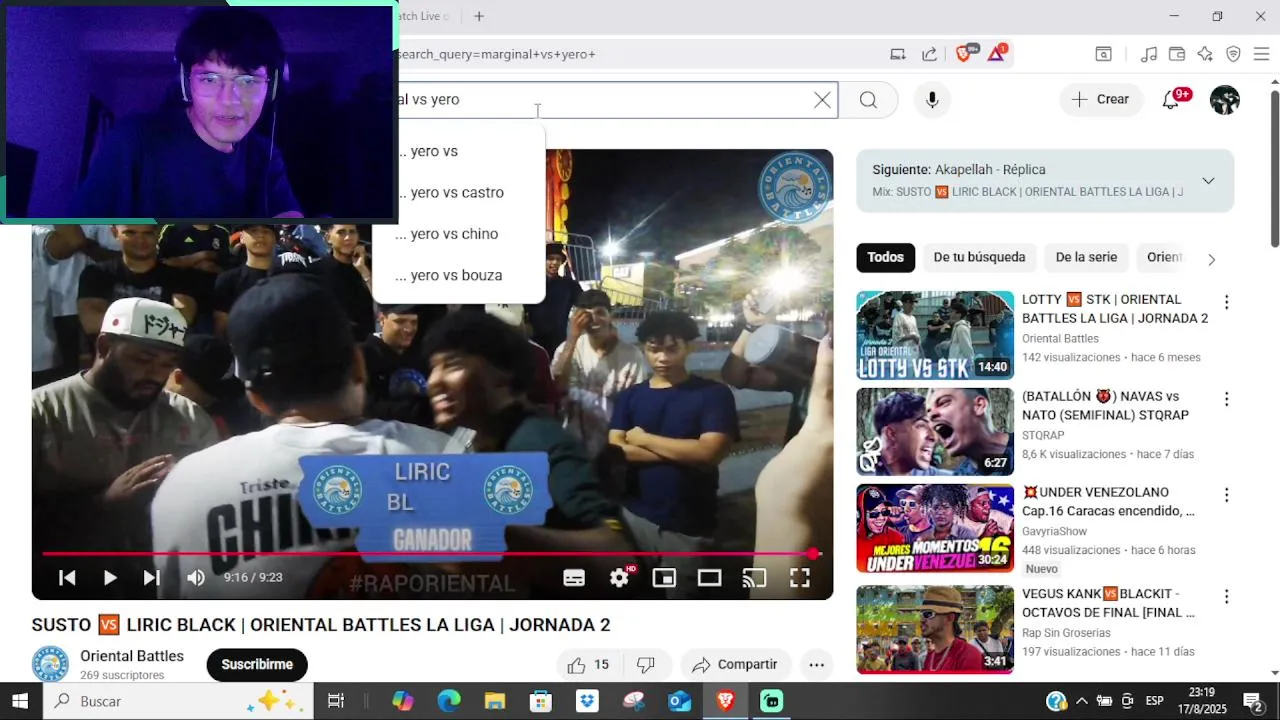This screenshot has height=720, width=1280.
Task: Open LOTTY vs STK video thumbnail
Action: tap(935, 335)
